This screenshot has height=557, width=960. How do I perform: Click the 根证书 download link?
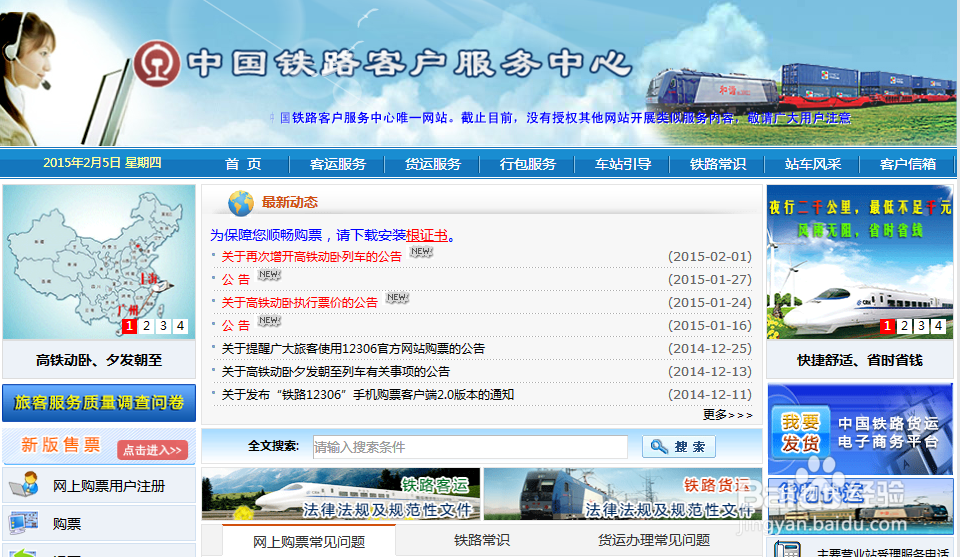(427, 235)
